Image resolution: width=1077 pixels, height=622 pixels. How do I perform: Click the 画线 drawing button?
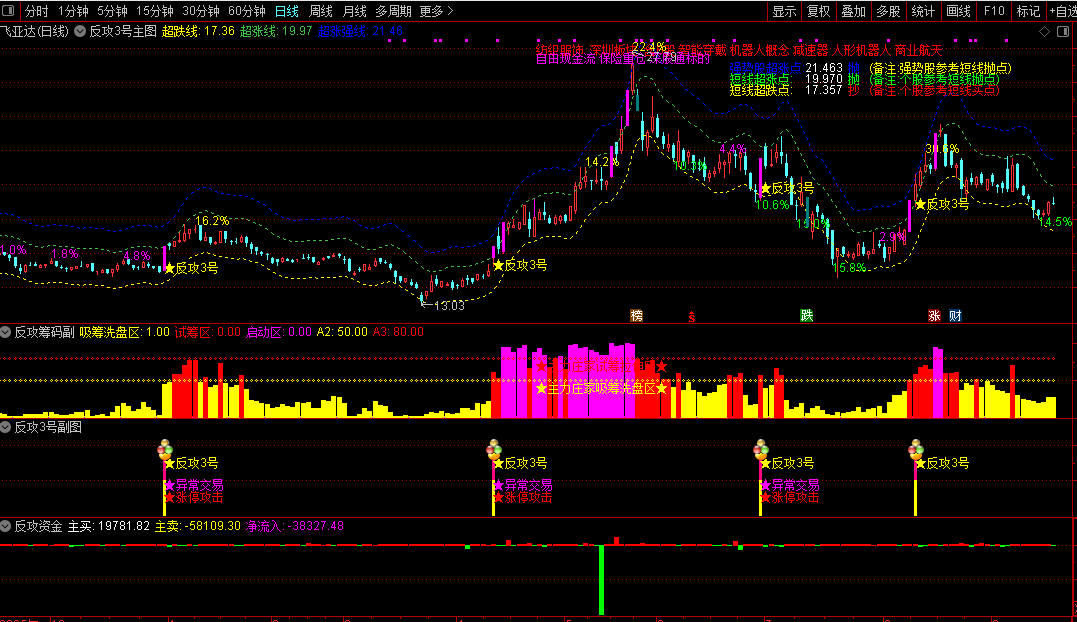point(958,11)
